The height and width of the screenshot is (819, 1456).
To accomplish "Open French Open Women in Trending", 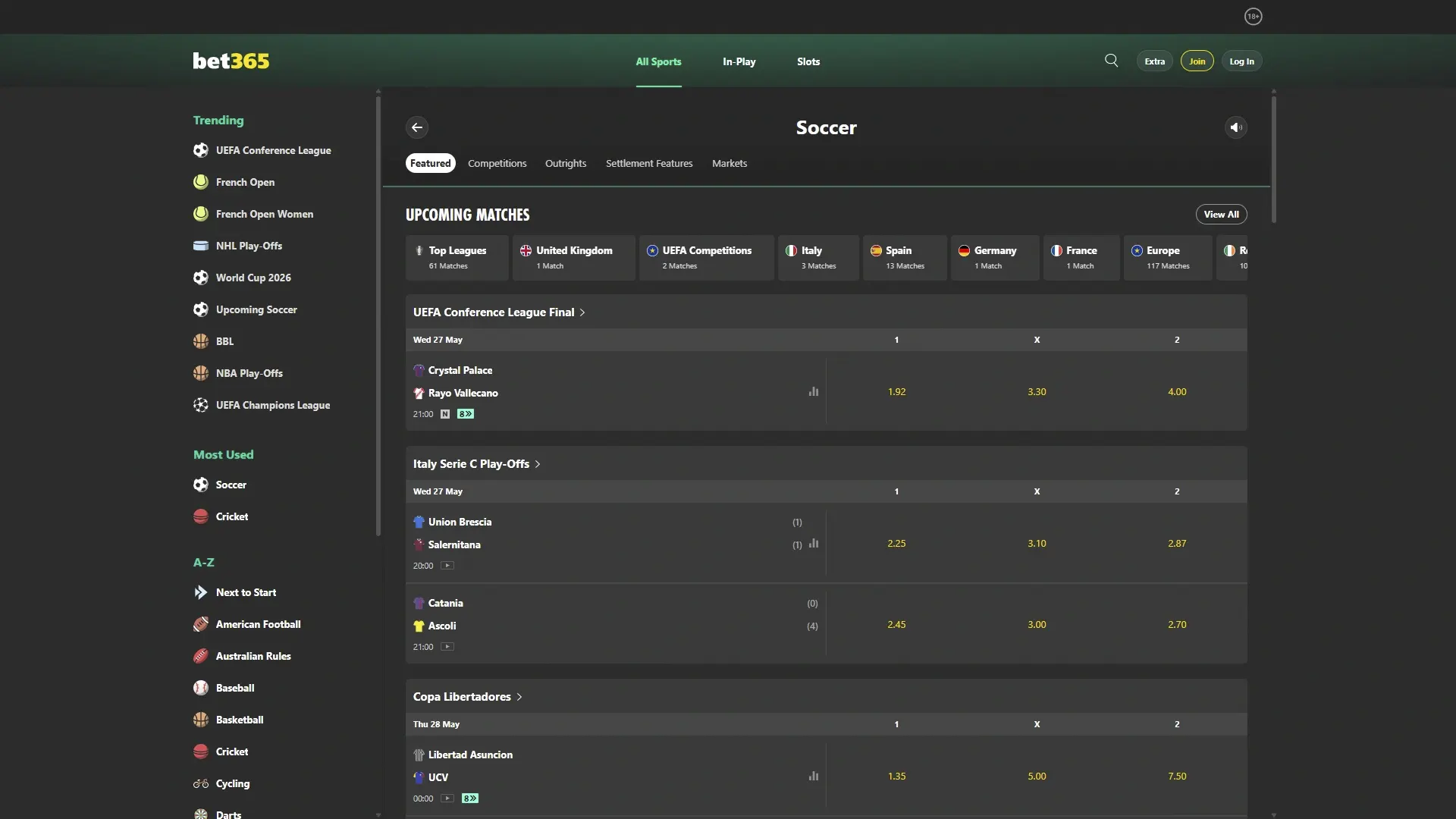I will coord(253,214).
